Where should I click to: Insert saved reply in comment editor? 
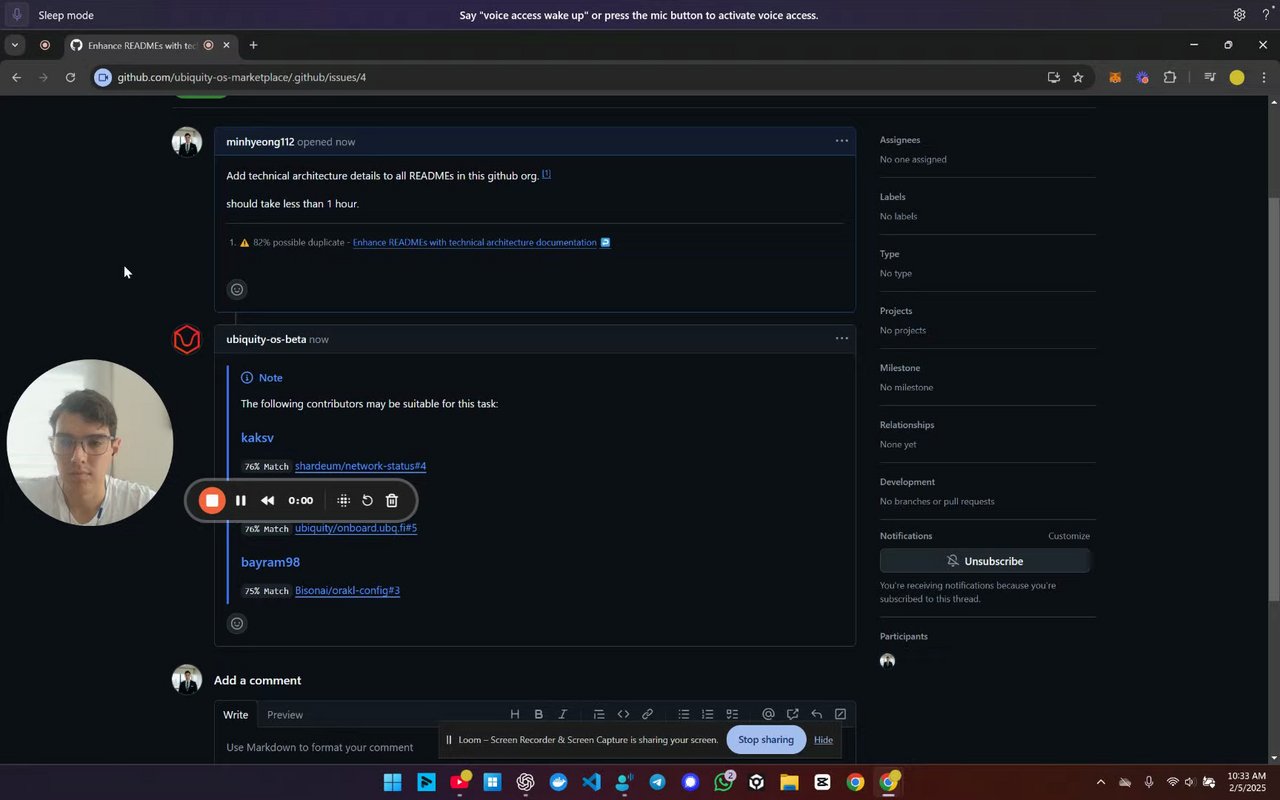coord(816,714)
